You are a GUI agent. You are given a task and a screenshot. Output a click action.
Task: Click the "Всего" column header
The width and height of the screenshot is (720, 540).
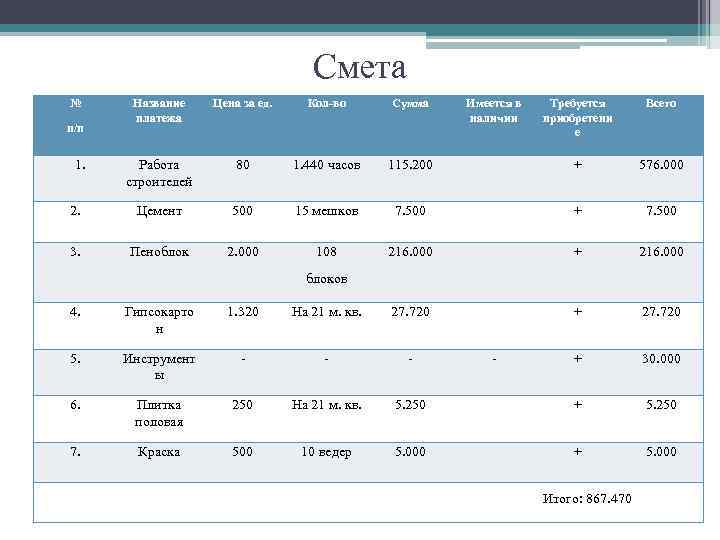[x=661, y=103]
